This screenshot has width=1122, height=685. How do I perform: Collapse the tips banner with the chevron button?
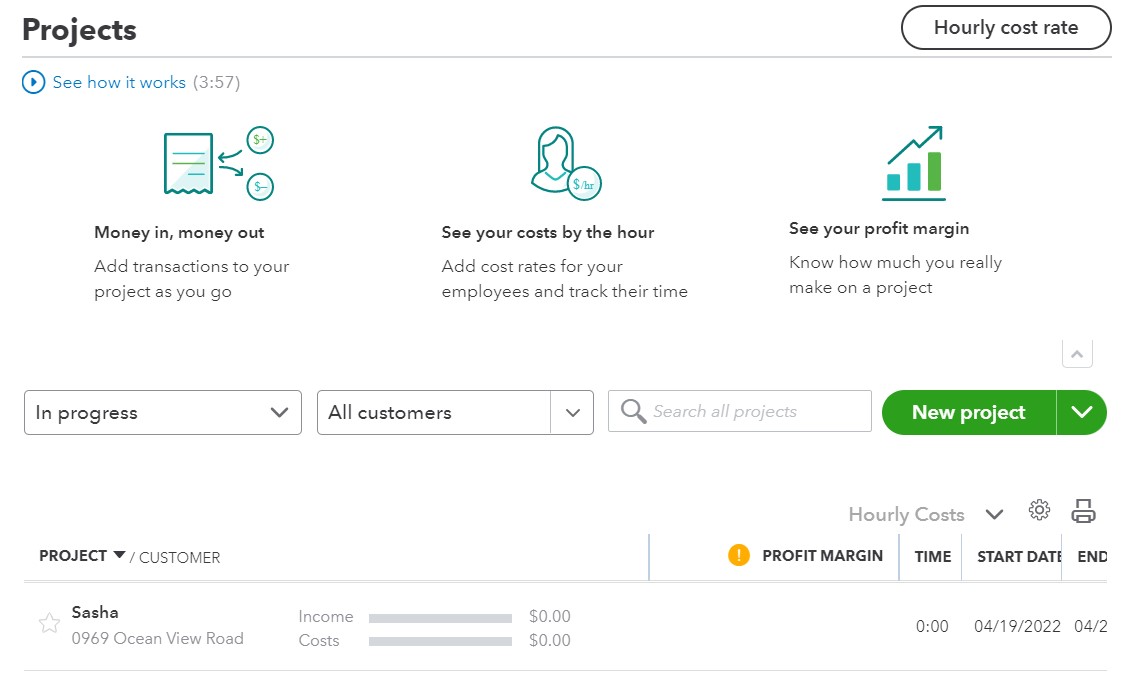pos(1077,353)
